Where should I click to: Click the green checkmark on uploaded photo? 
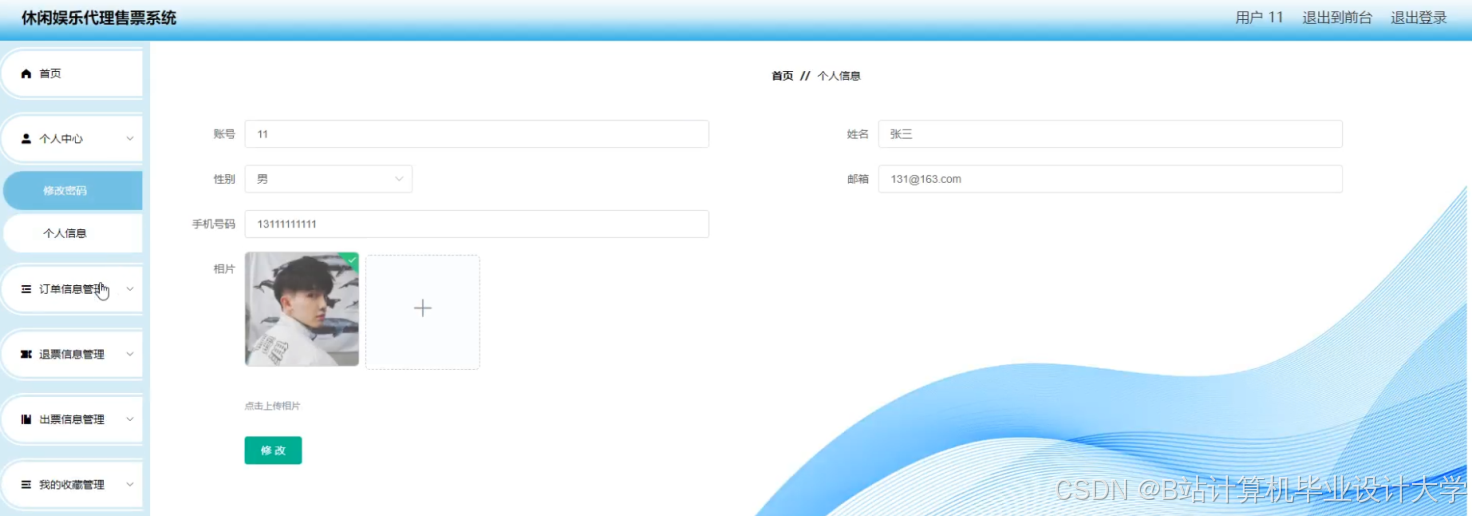351,259
